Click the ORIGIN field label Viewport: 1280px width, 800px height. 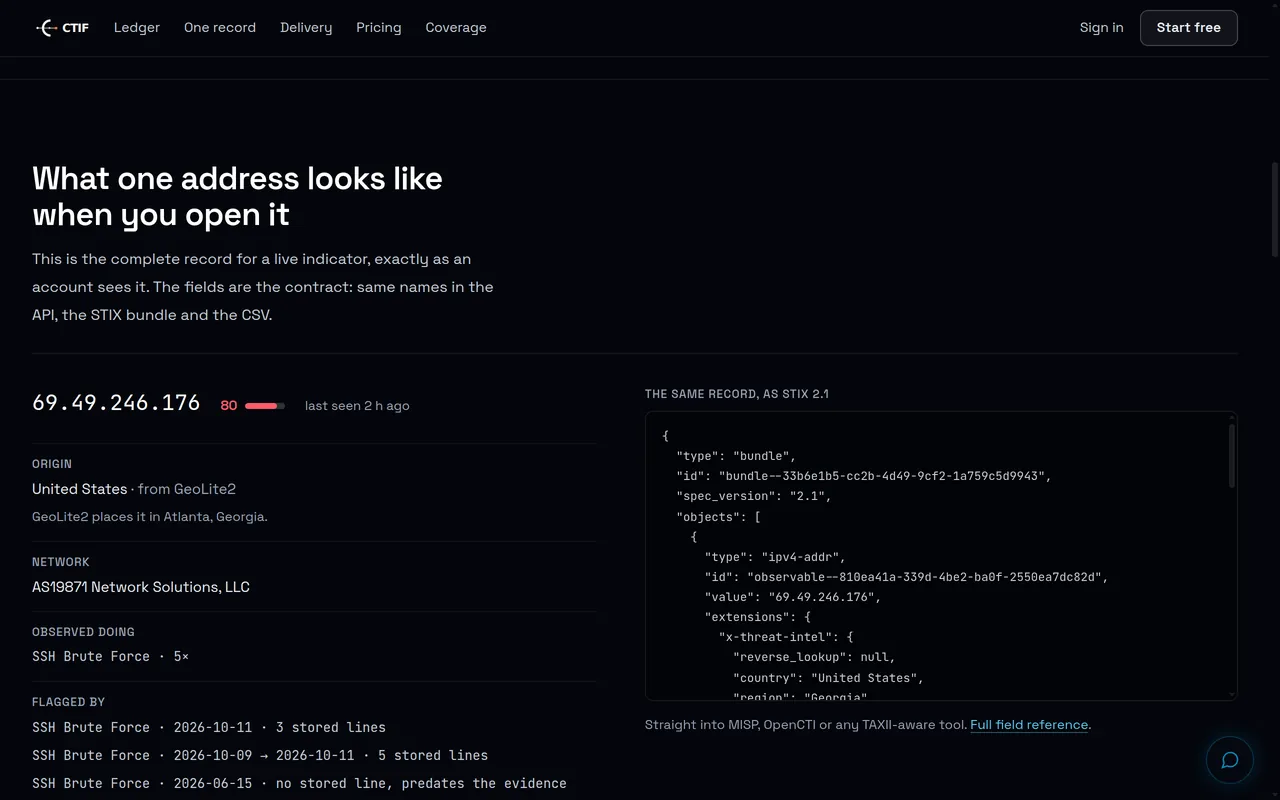(x=52, y=464)
